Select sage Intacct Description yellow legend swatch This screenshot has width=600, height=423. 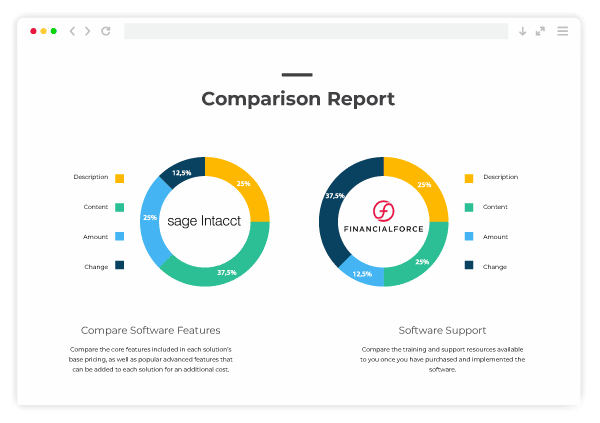click(x=120, y=178)
